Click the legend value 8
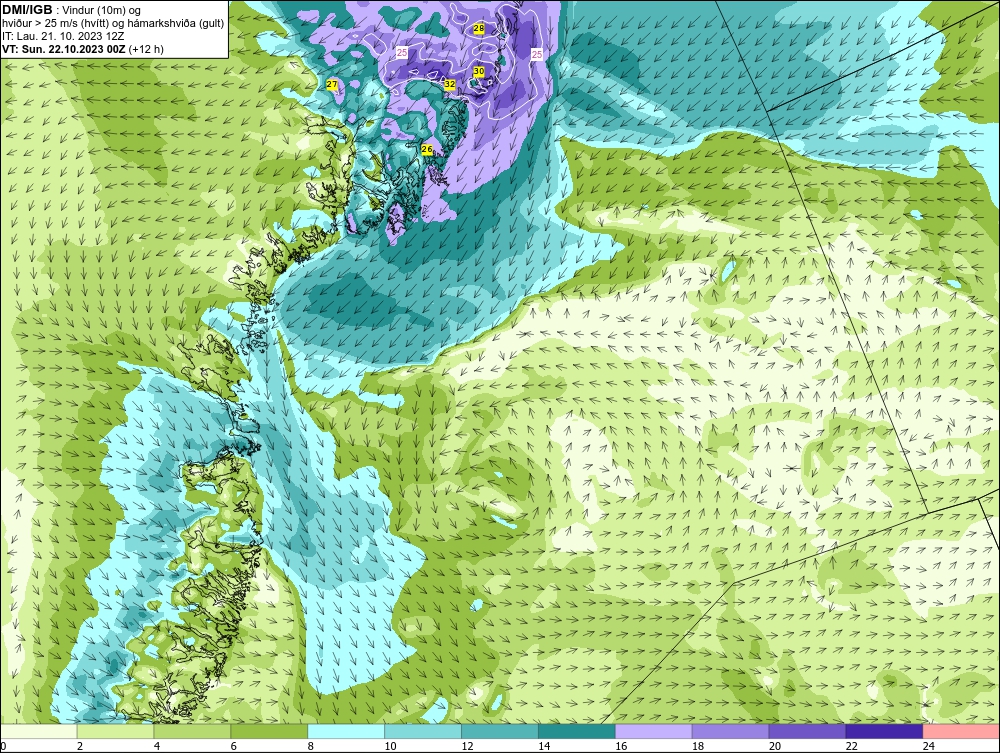 (x=311, y=746)
